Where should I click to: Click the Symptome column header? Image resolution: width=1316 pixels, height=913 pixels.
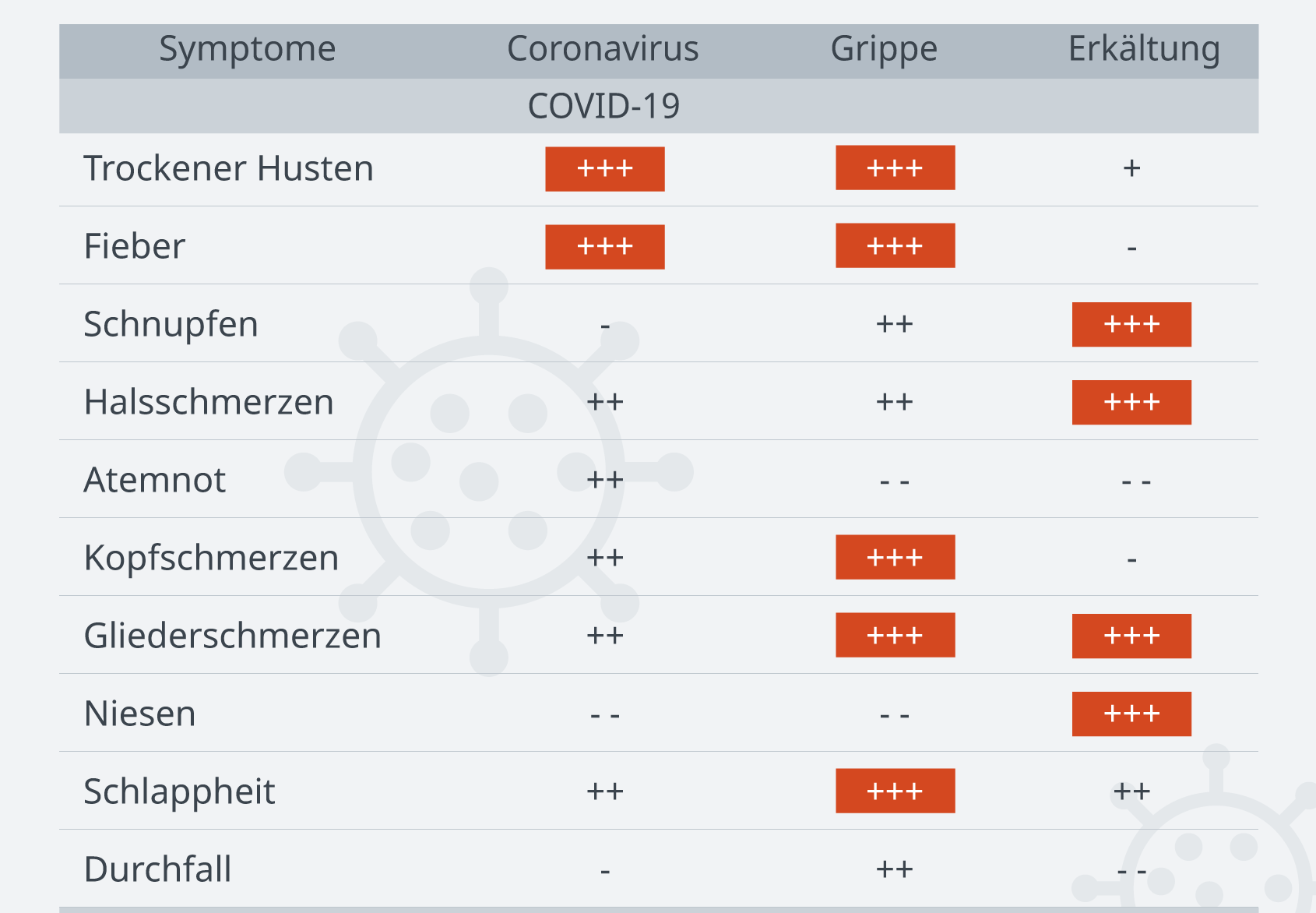pyautogui.click(x=248, y=49)
